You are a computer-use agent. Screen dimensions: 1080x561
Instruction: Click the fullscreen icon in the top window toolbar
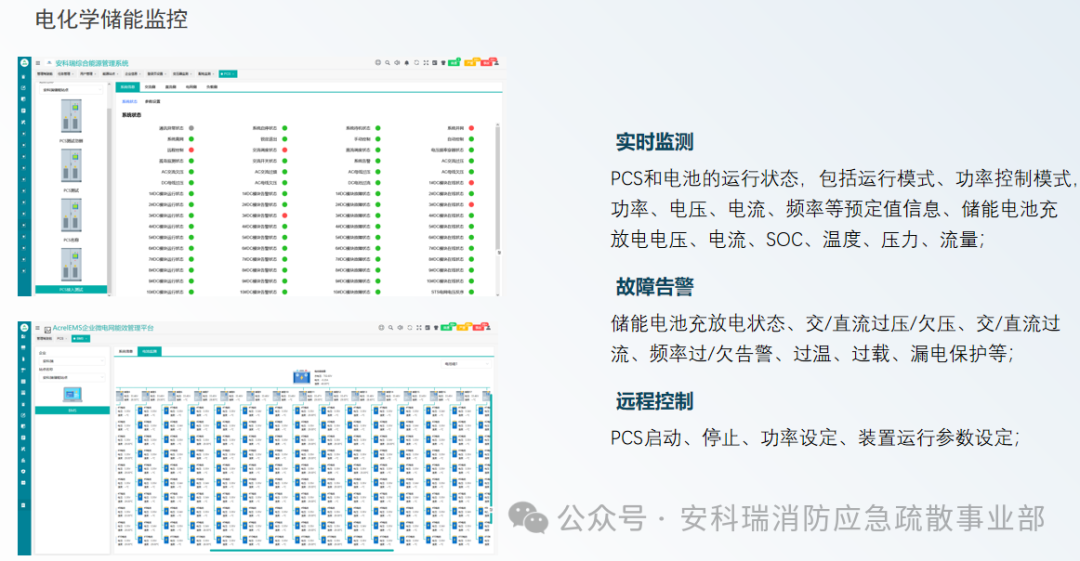[426, 63]
